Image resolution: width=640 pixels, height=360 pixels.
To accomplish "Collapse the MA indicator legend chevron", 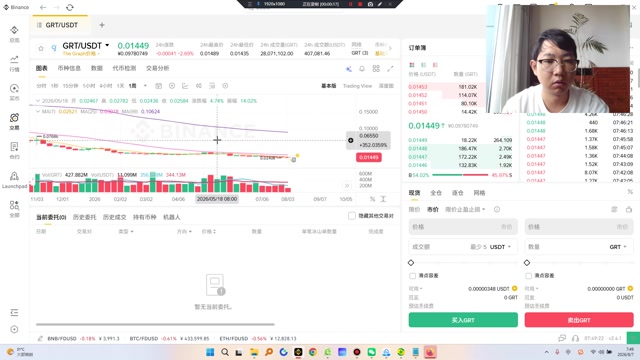I will click(38, 111).
